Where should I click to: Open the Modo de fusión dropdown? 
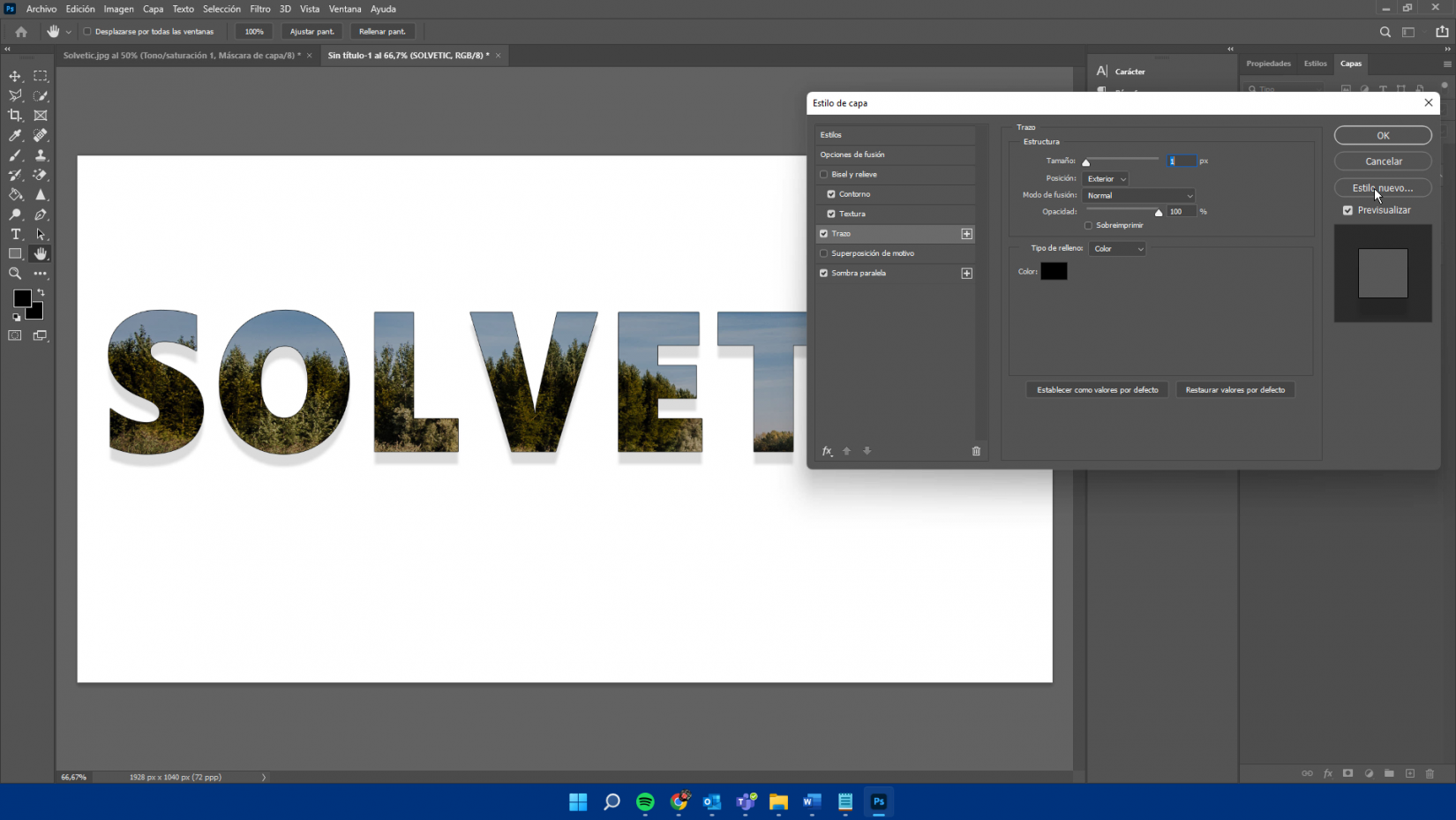[x=1138, y=196]
